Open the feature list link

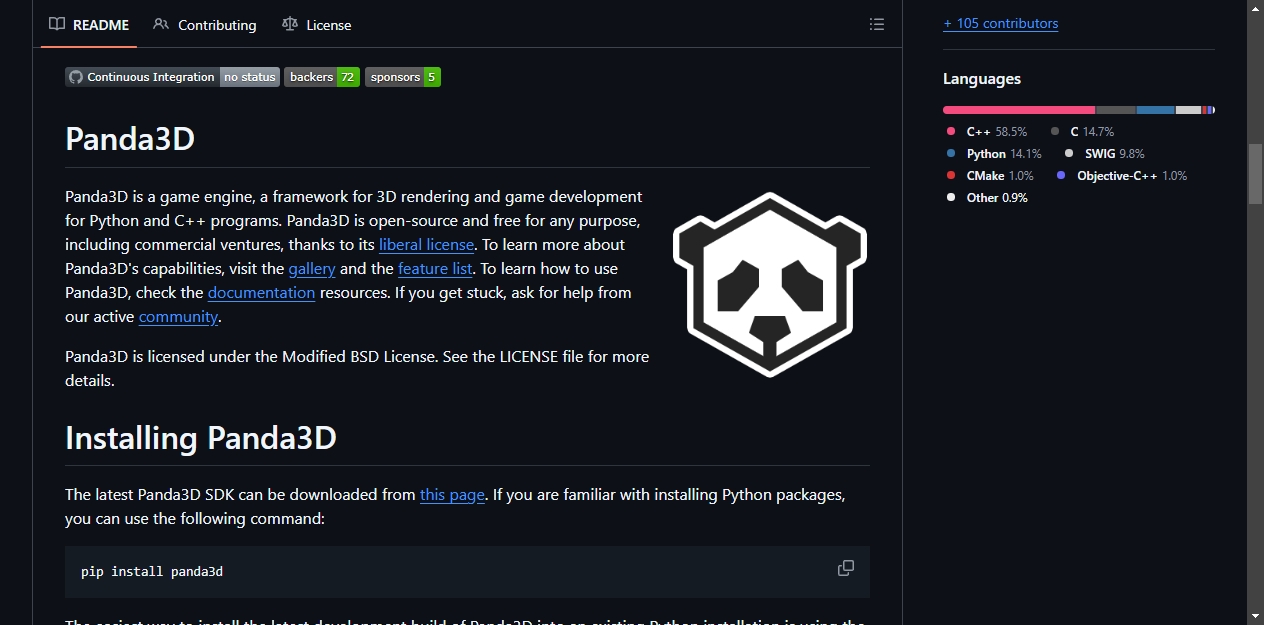pyautogui.click(x=435, y=268)
